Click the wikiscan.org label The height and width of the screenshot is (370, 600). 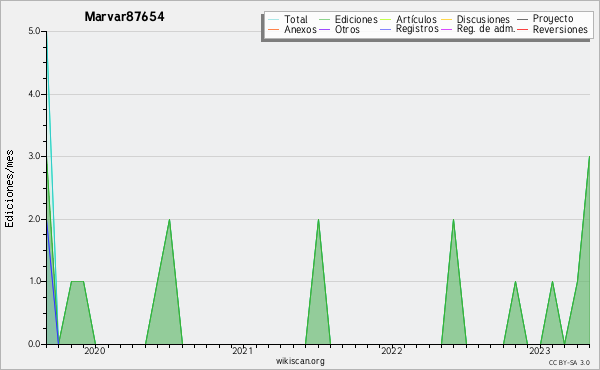coord(300,361)
